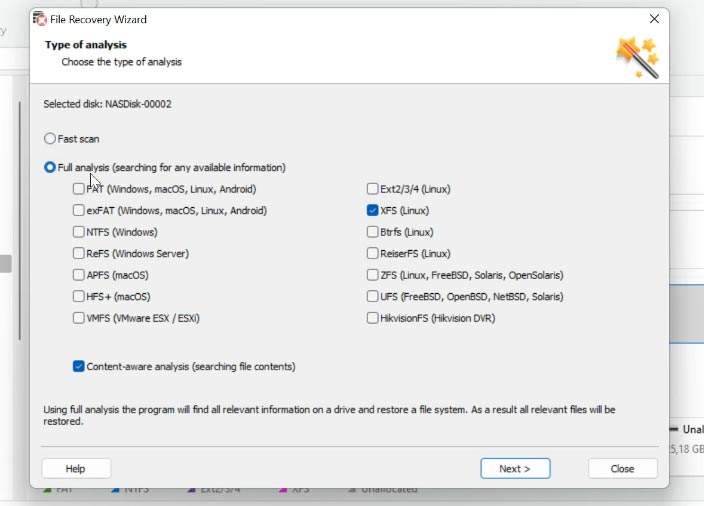Enable the exFAT checkbox
Image resolution: width=704 pixels, height=506 pixels.
[x=79, y=210]
